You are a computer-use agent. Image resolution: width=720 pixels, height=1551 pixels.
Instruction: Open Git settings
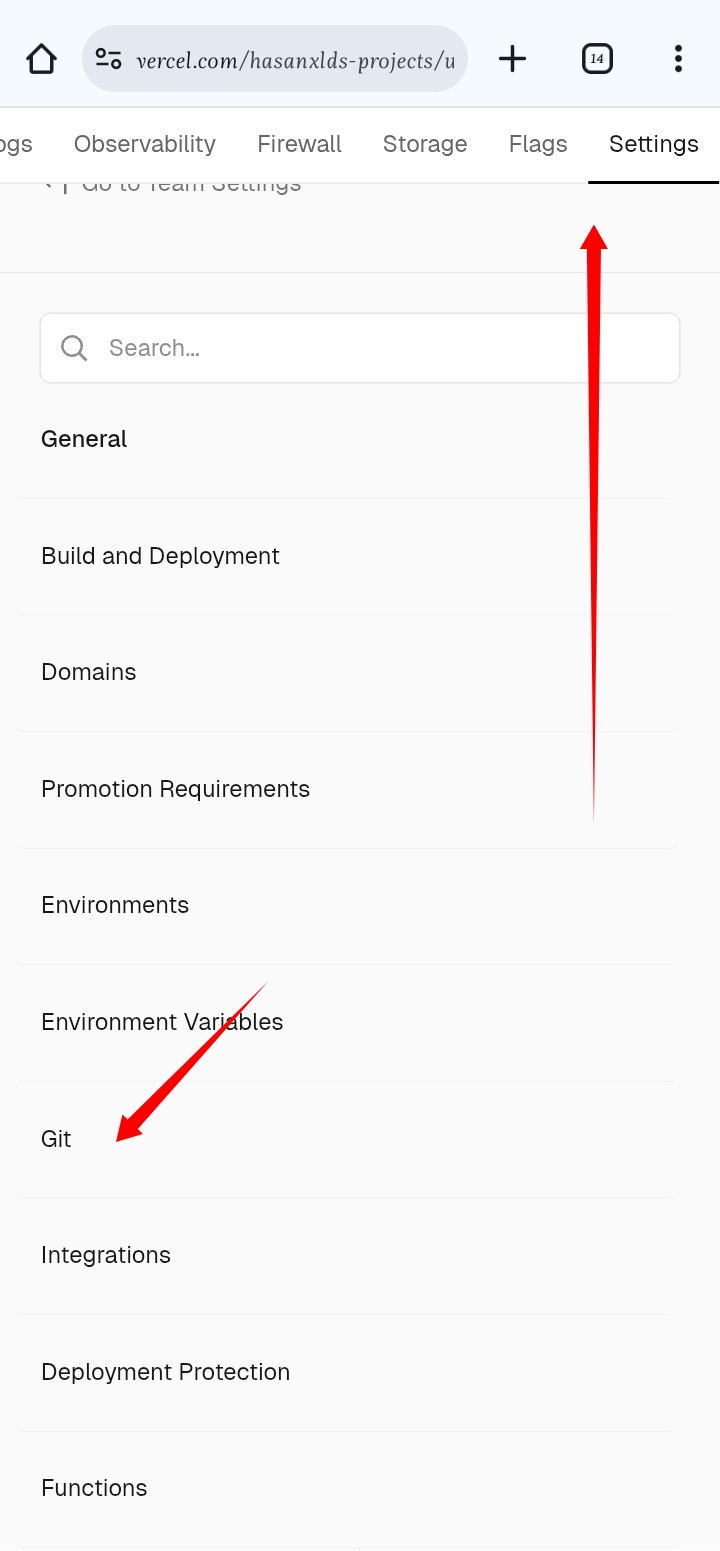click(57, 1139)
